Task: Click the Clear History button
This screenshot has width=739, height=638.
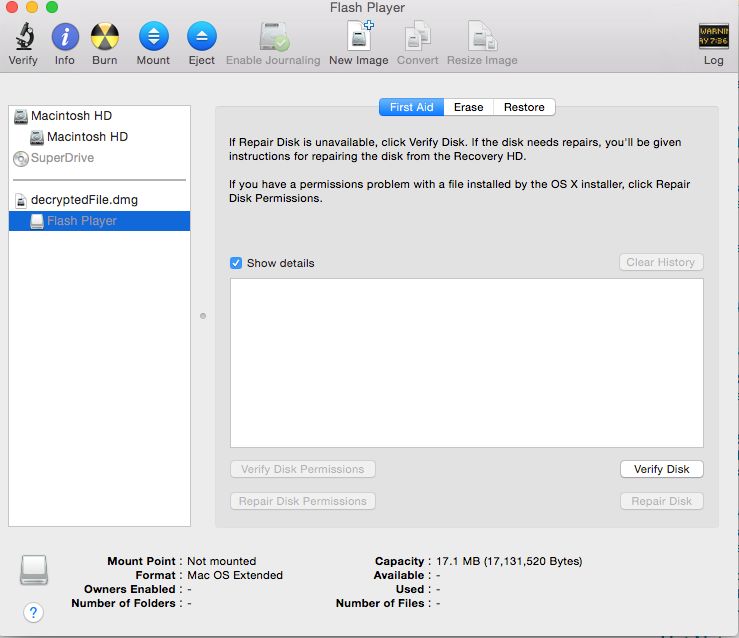Action: click(661, 262)
